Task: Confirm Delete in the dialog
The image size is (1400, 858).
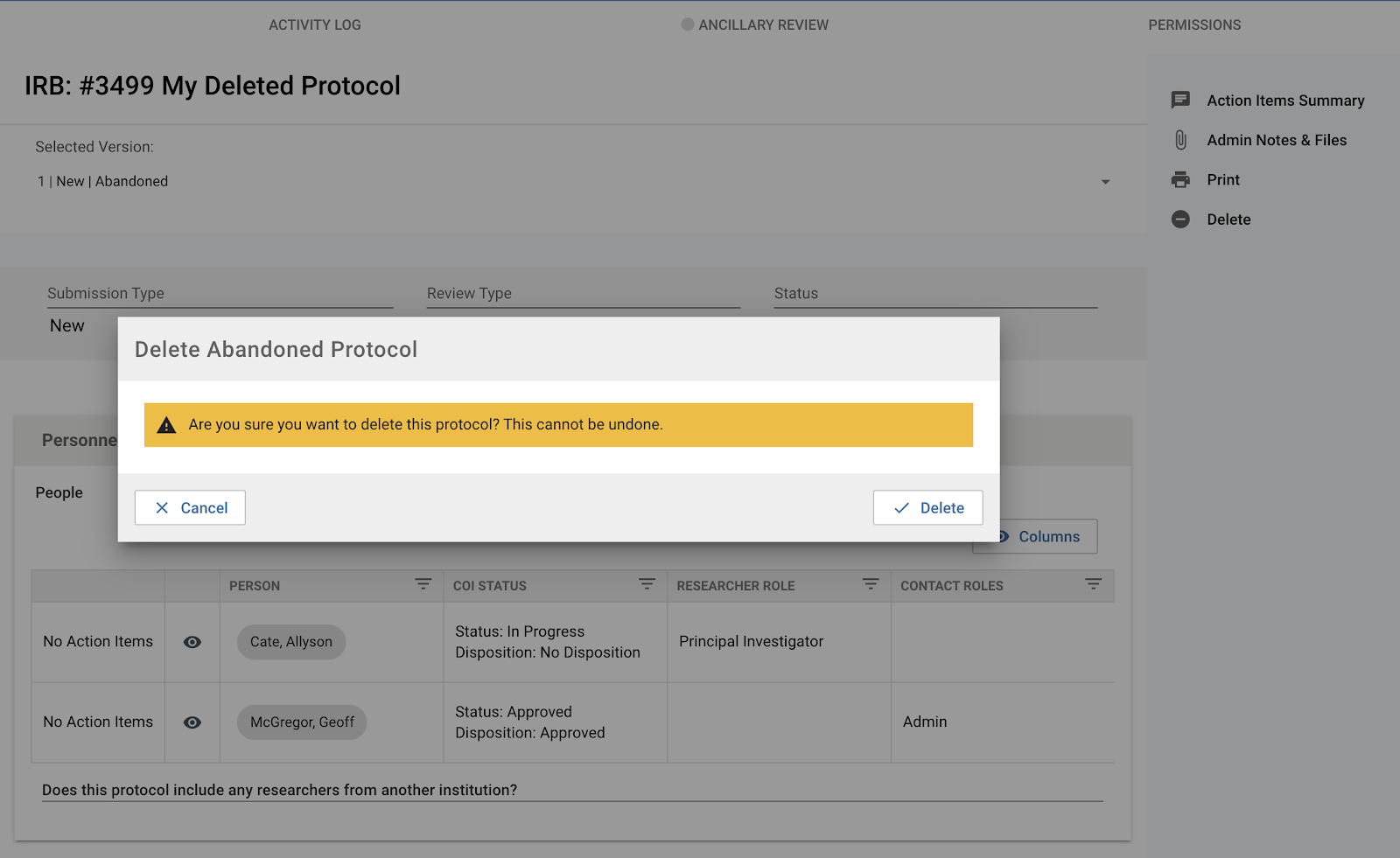Action: [x=927, y=508]
